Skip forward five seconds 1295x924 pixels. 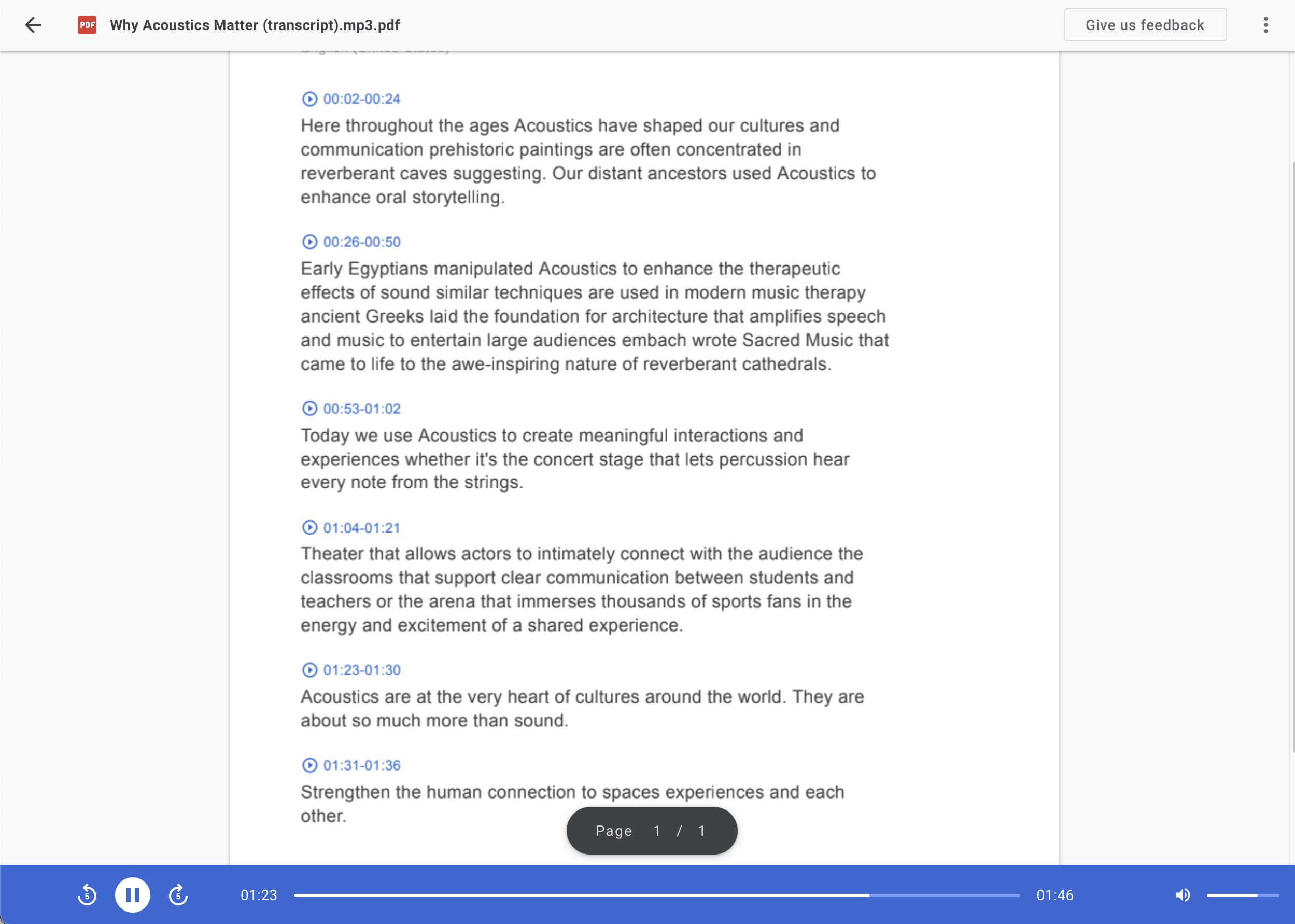click(x=178, y=894)
